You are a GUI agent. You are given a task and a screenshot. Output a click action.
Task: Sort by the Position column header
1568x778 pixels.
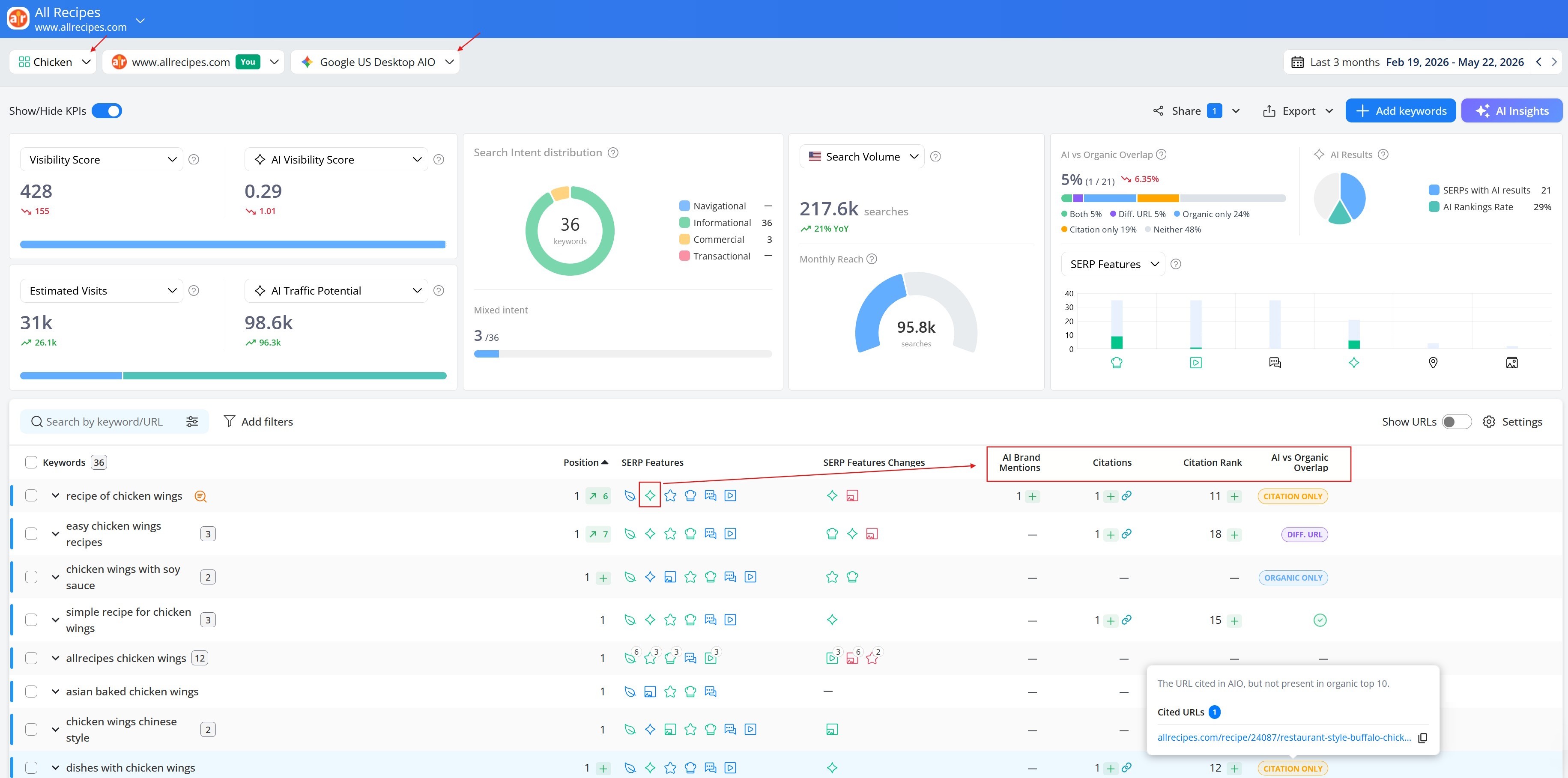pyautogui.click(x=585, y=462)
